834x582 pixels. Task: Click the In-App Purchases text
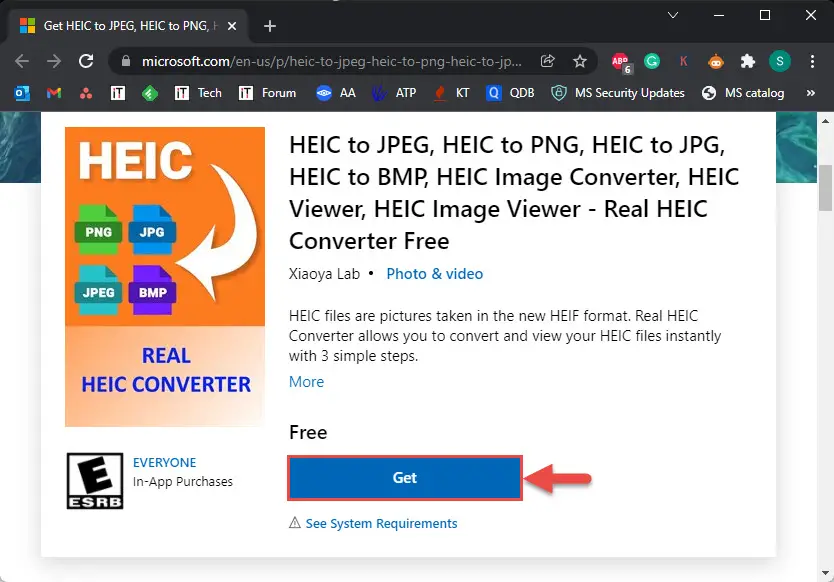182,481
